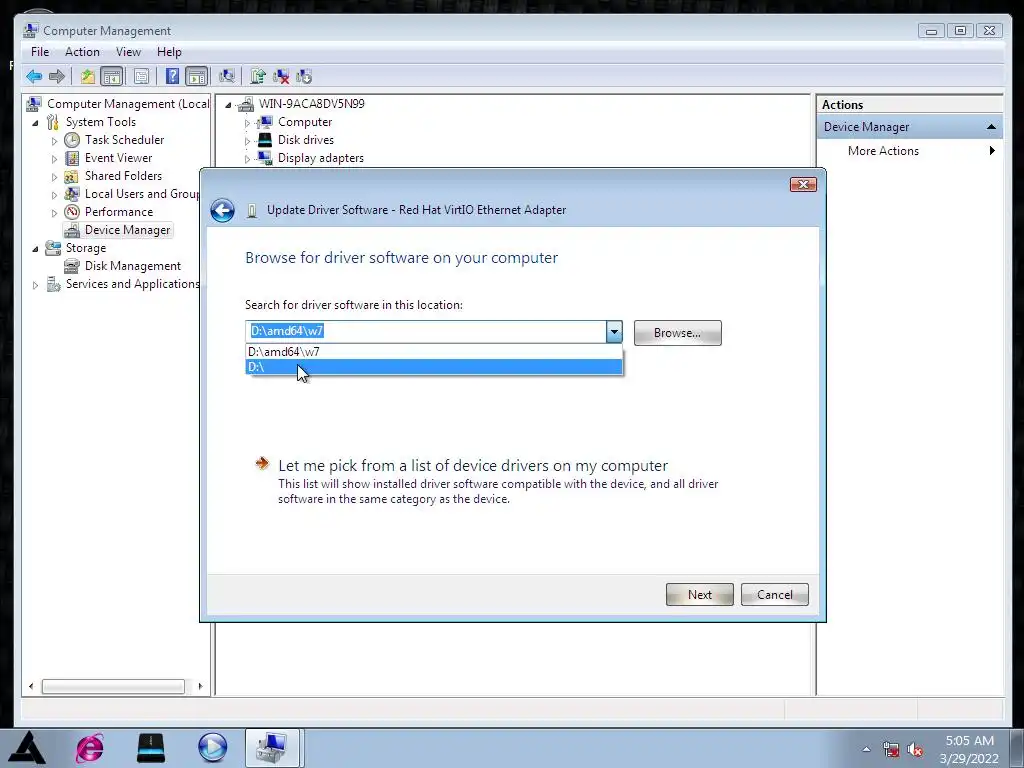The width and height of the screenshot is (1024, 768).
Task: Click the muted volume tray icon
Action: click(x=915, y=750)
